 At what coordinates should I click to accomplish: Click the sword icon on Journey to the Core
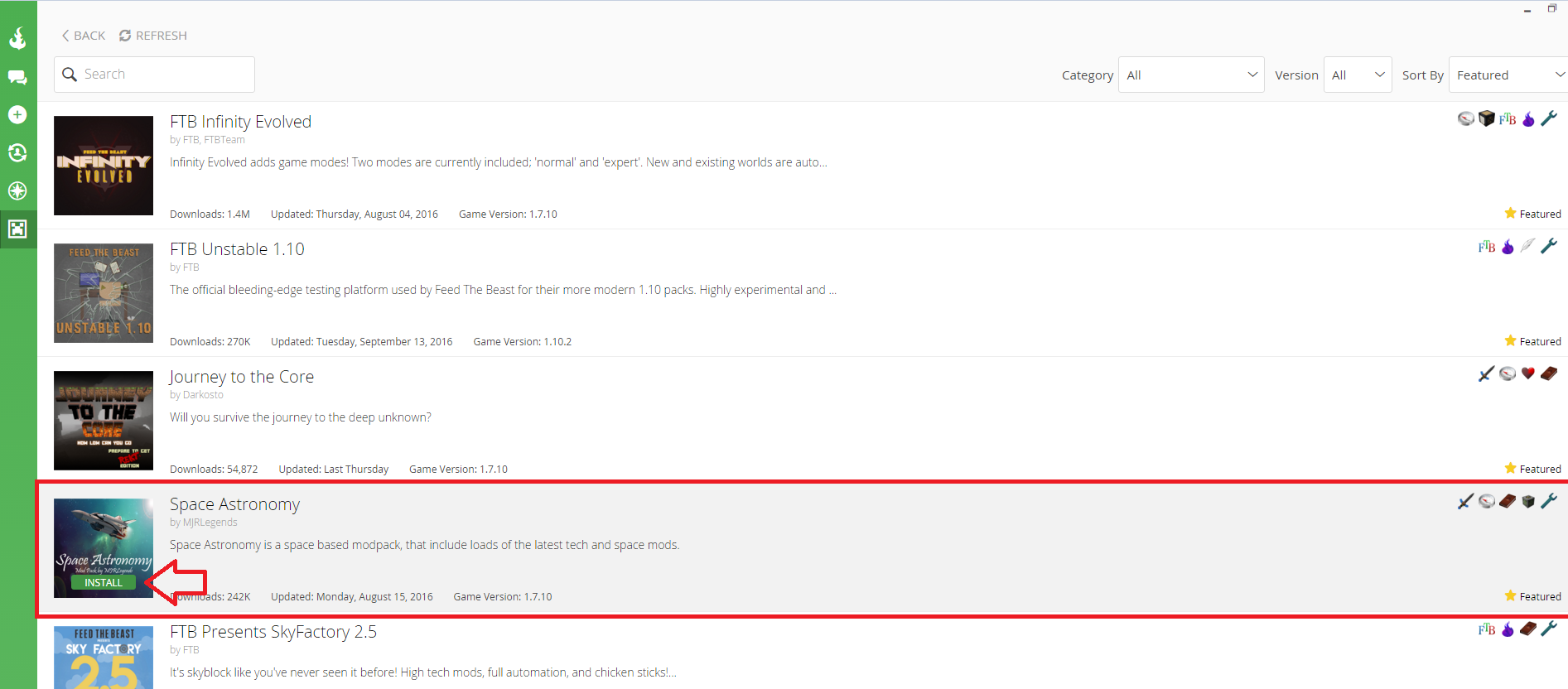tap(1487, 373)
